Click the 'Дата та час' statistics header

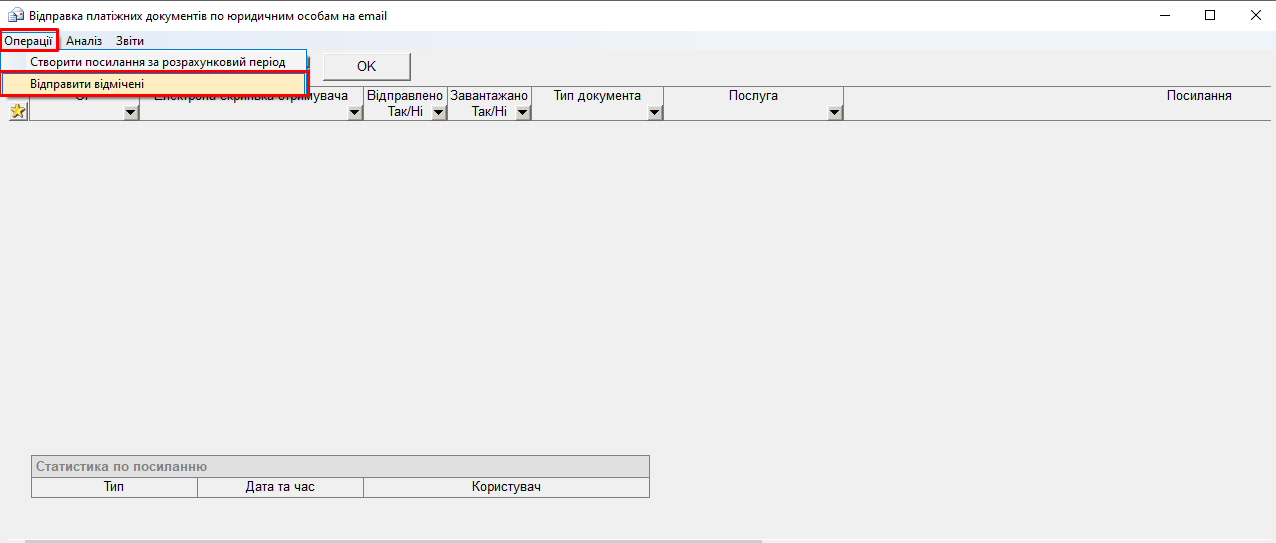[x=280, y=487]
